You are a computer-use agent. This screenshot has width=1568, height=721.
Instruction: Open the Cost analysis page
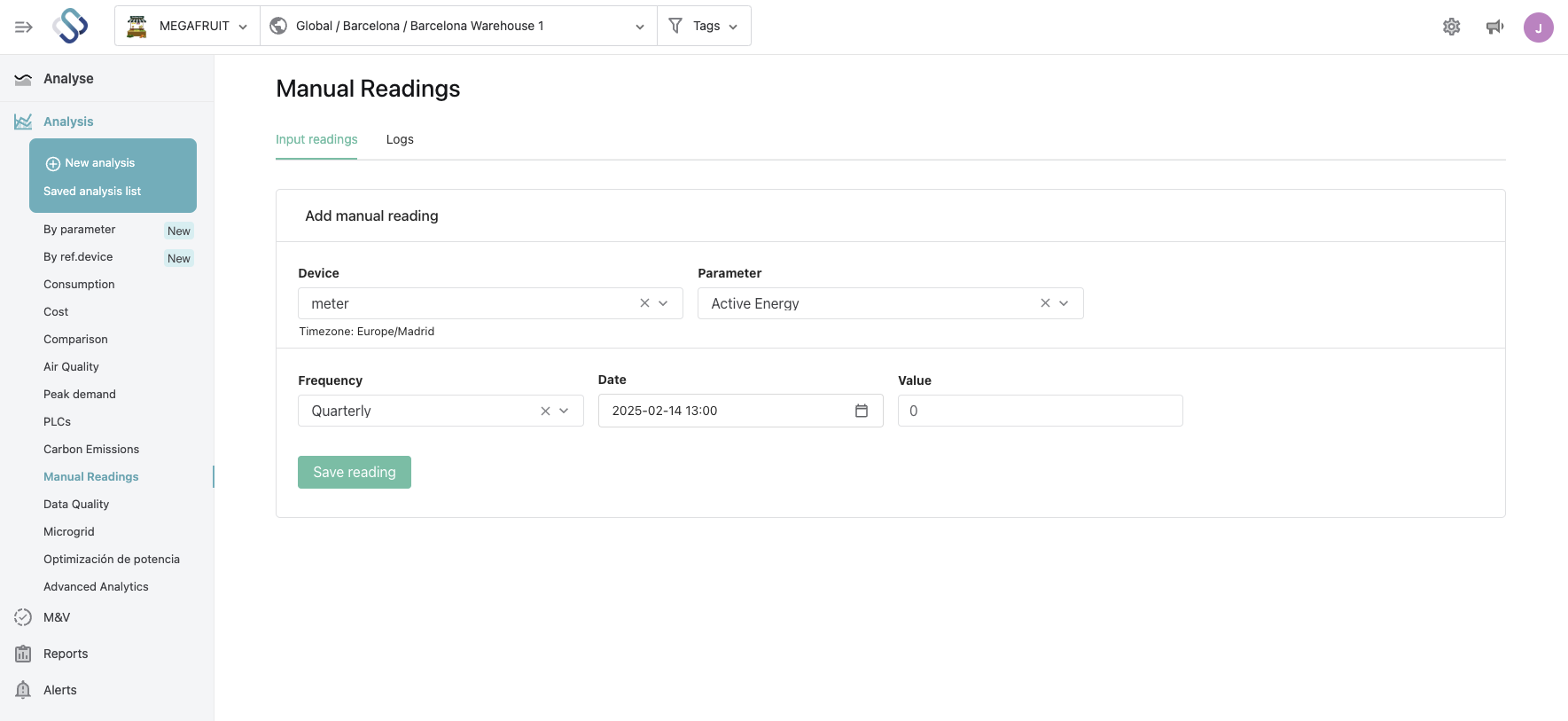(56, 312)
